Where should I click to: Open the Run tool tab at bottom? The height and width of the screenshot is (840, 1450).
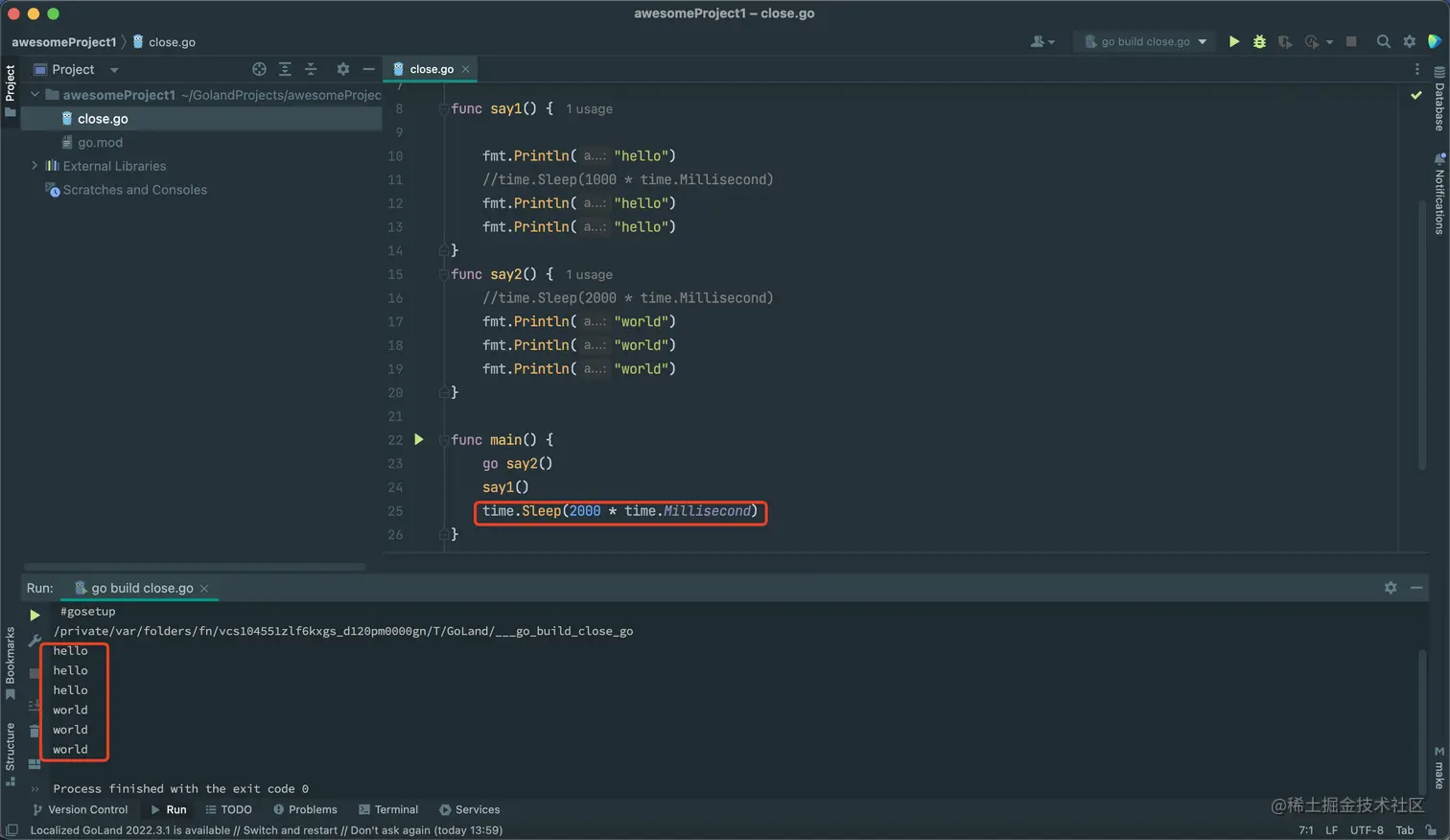click(169, 809)
